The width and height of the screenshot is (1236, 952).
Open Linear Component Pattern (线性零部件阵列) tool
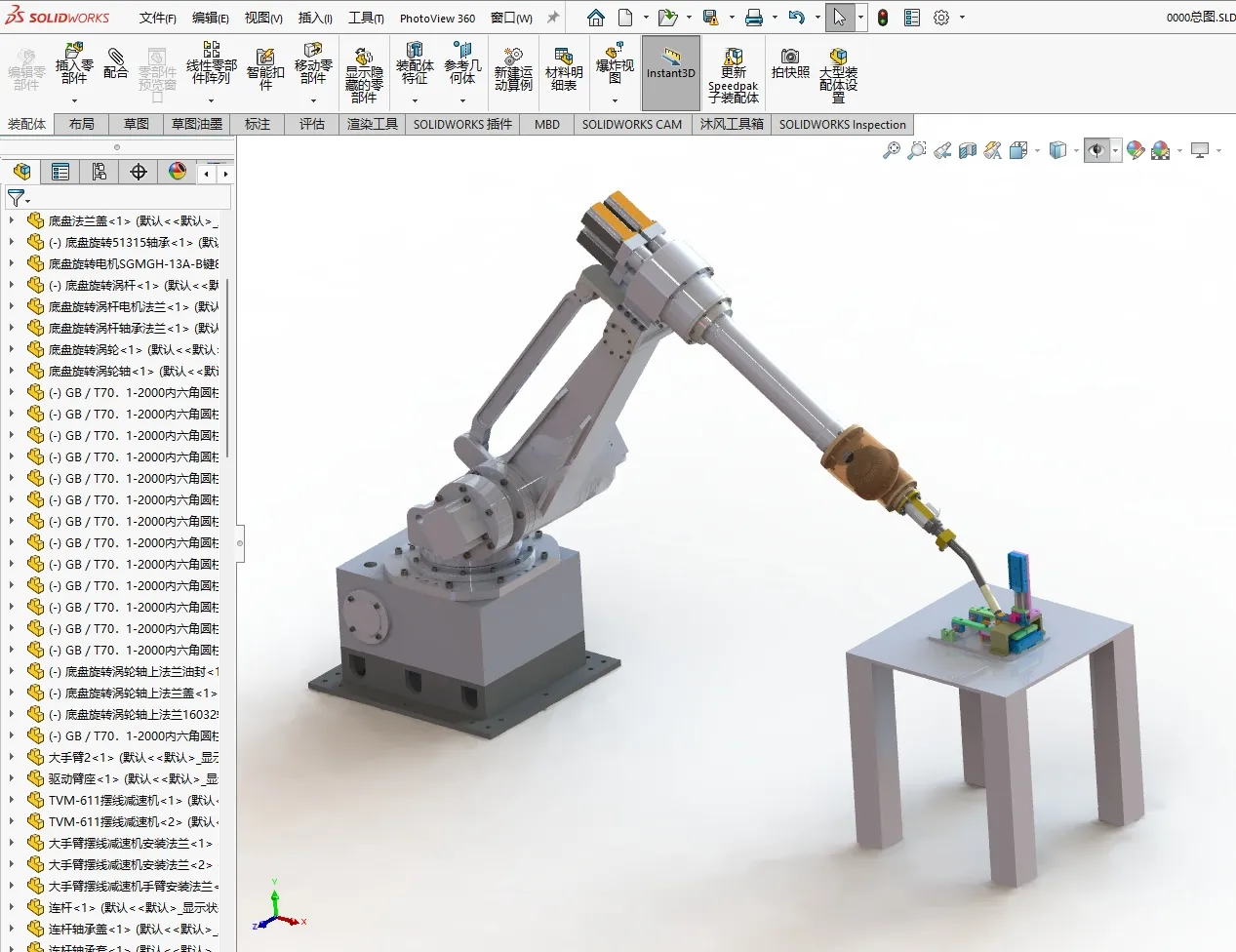[x=212, y=64]
